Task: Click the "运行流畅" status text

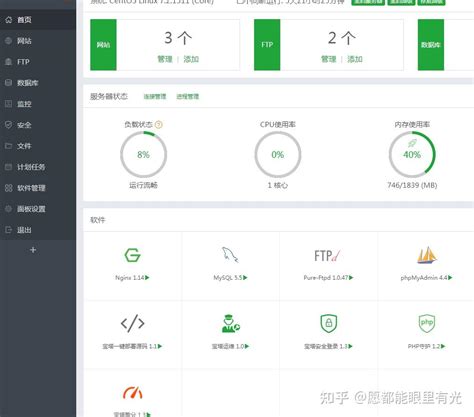Action: tap(144, 185)
